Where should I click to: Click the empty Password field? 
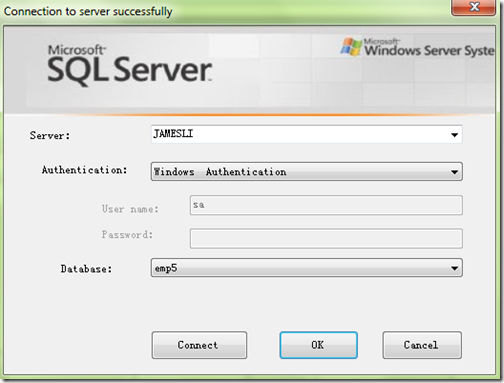pyautogui.click(x=326, y=238)
